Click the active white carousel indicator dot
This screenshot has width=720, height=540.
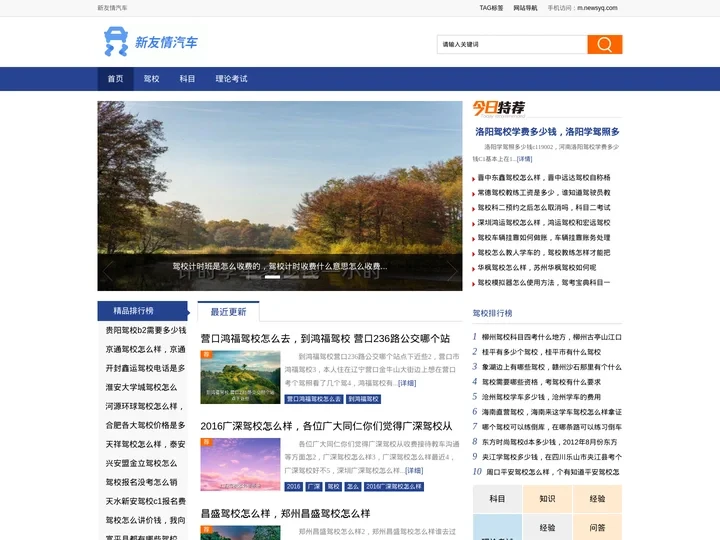tap(272, 277)
